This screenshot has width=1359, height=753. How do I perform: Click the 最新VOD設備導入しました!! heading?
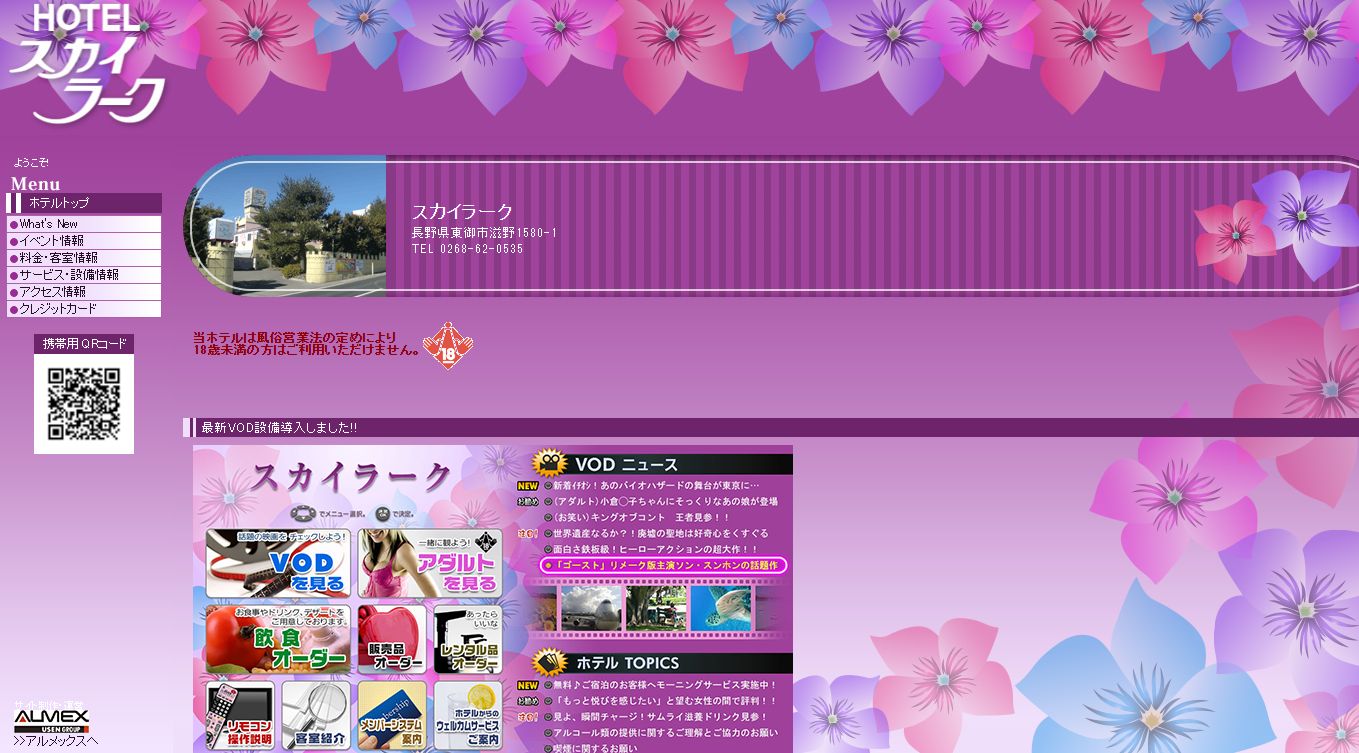[x=279, y=428]
